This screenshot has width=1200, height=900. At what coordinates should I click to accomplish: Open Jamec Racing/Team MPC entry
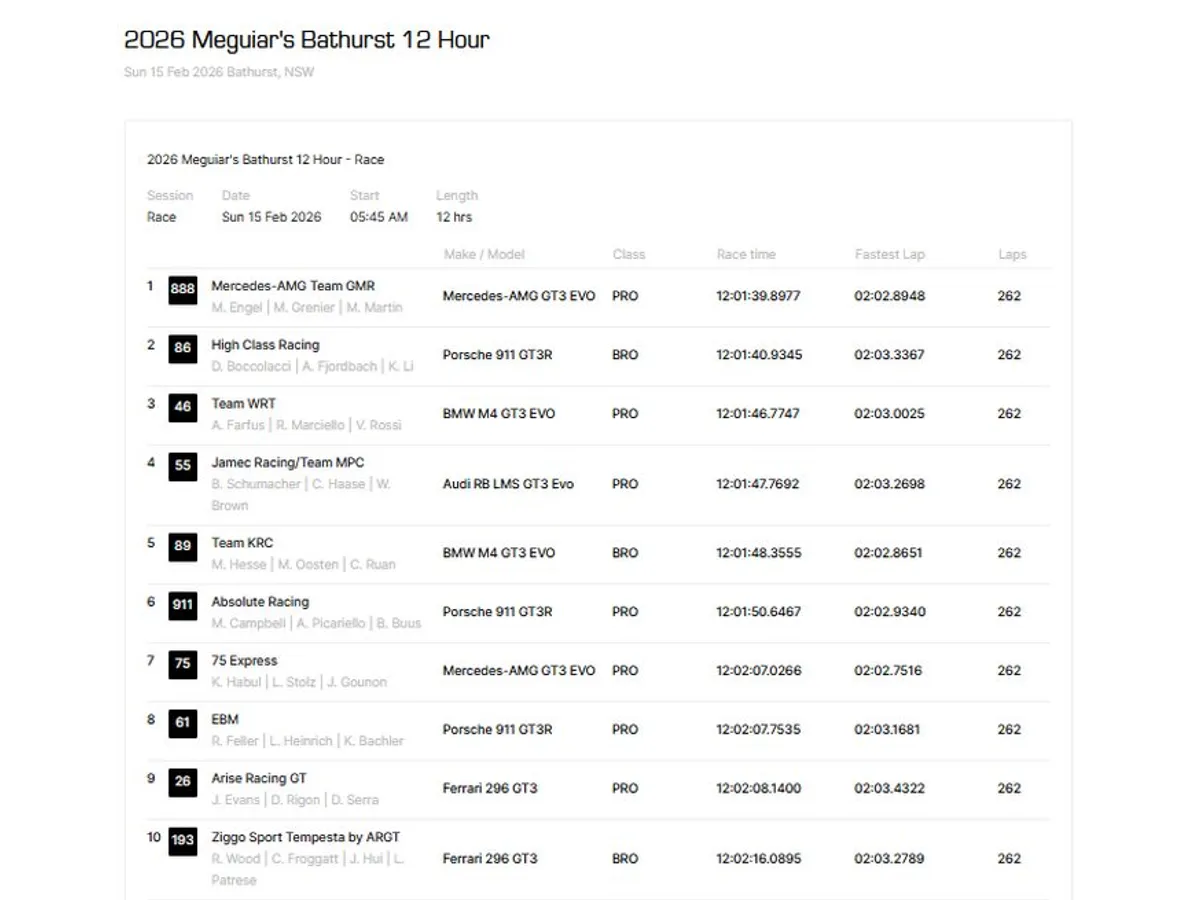[x=287, y=463]
